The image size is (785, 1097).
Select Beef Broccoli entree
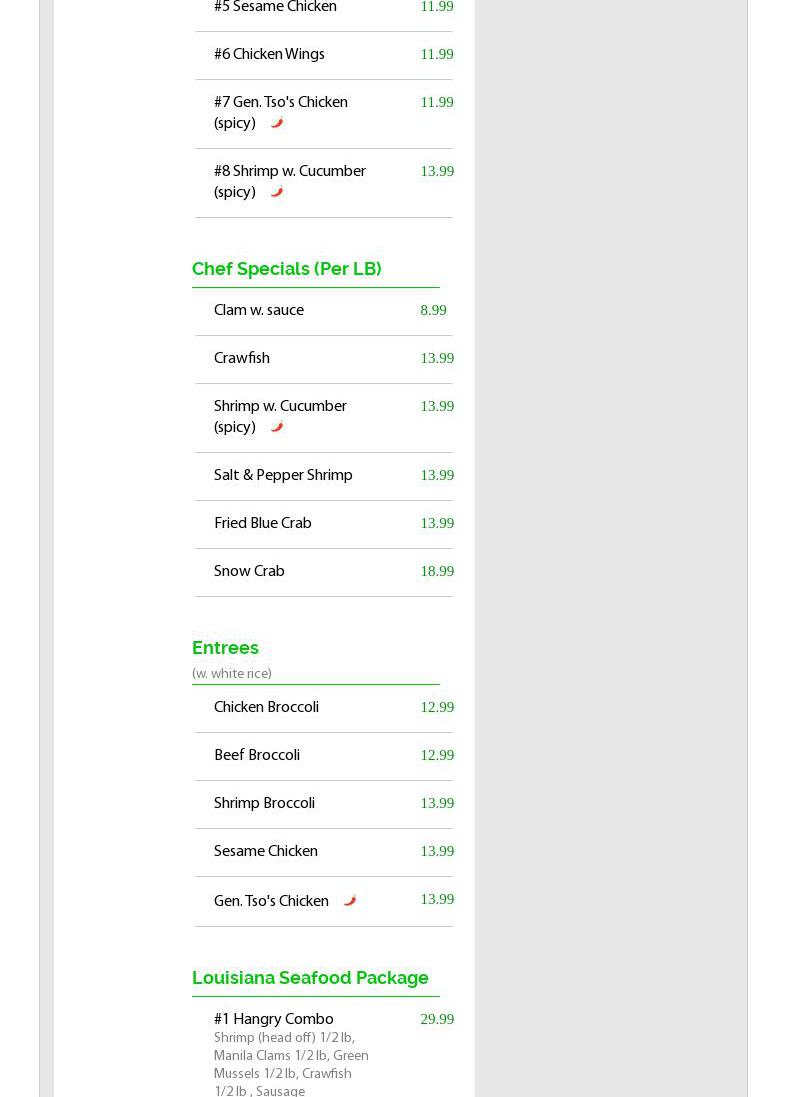(x=324, y=757)
